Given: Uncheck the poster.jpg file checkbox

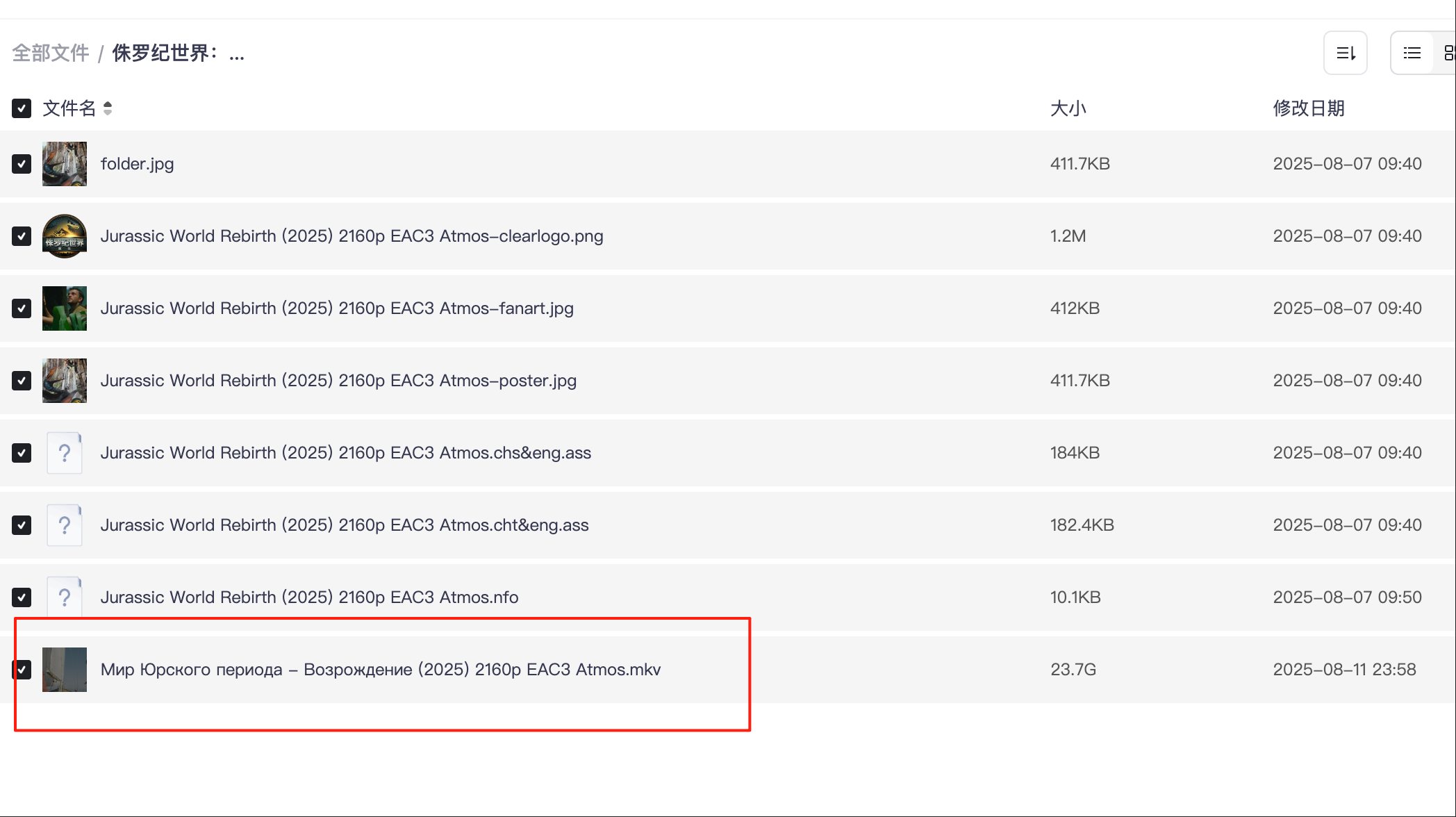Looking at the screenshot, I should pos(22,381).
